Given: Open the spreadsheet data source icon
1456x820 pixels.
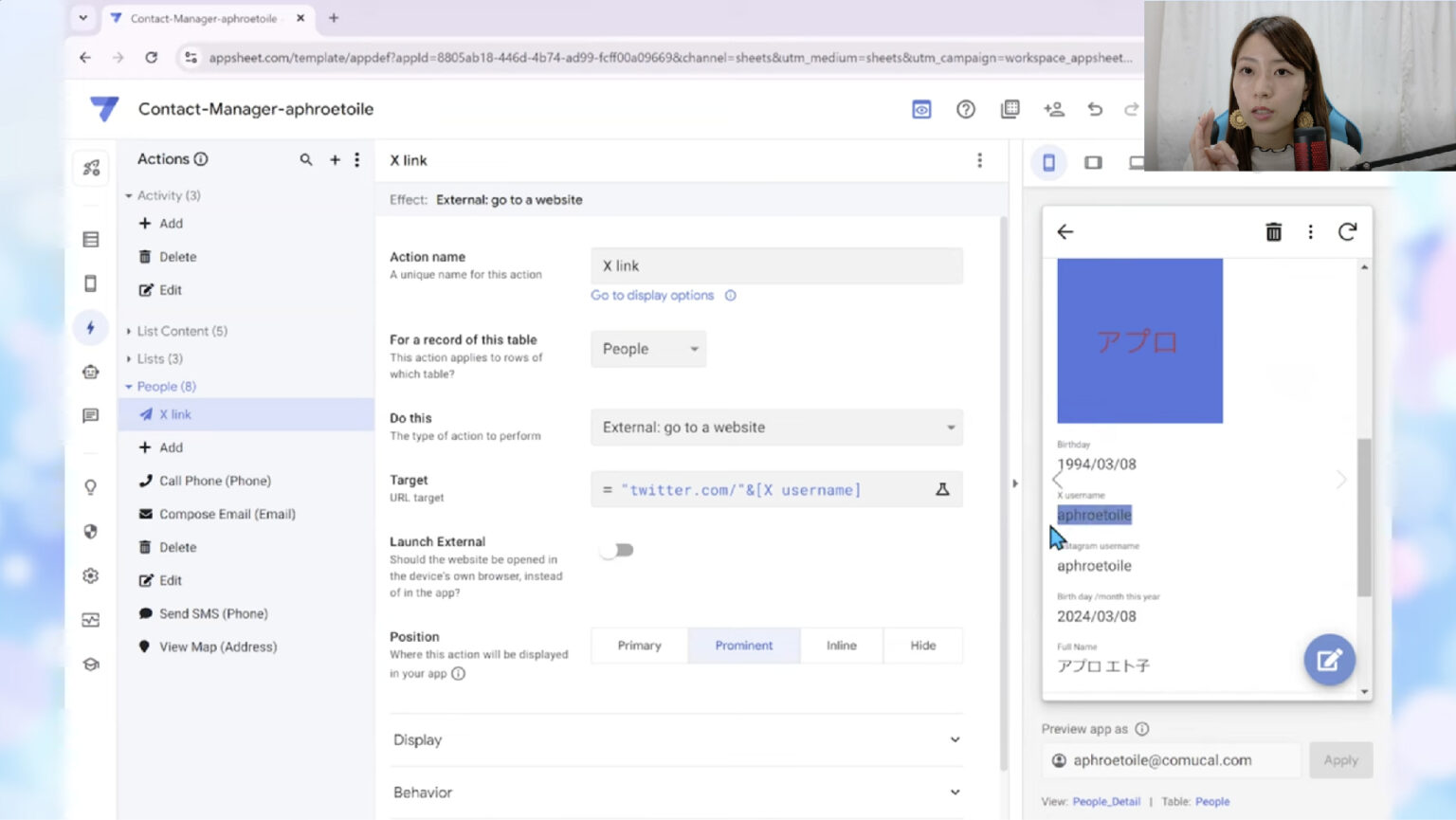Looking at the screenshot, I should point(1010,109).
